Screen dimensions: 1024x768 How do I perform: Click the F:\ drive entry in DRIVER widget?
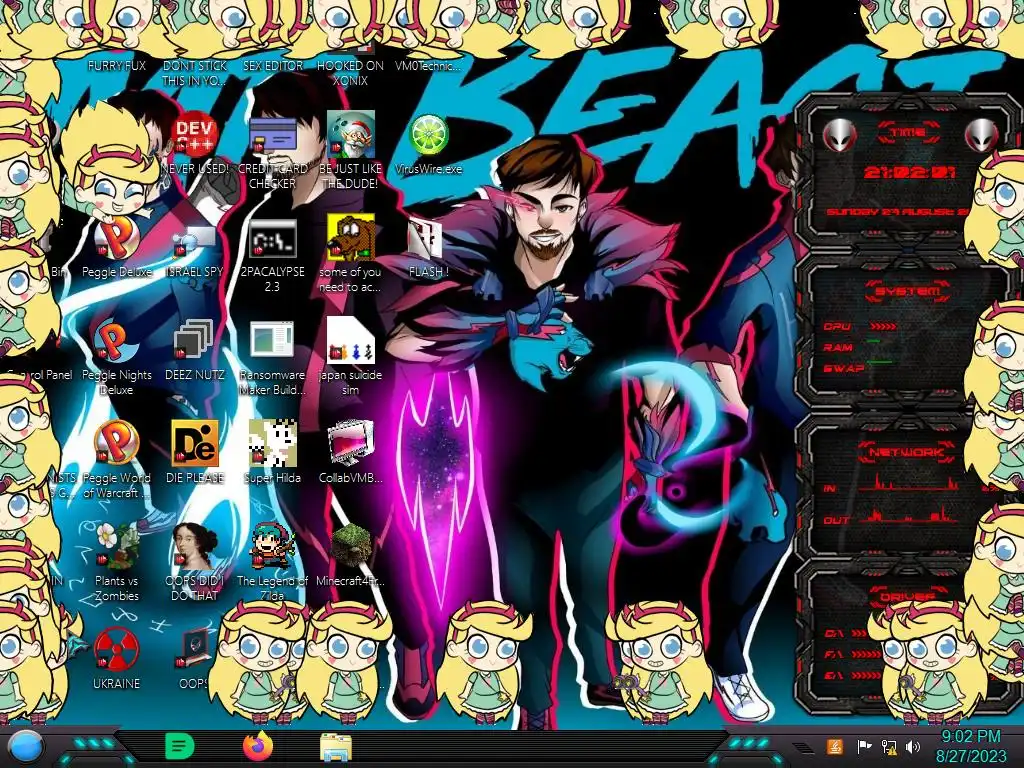[x=853, y=654]
